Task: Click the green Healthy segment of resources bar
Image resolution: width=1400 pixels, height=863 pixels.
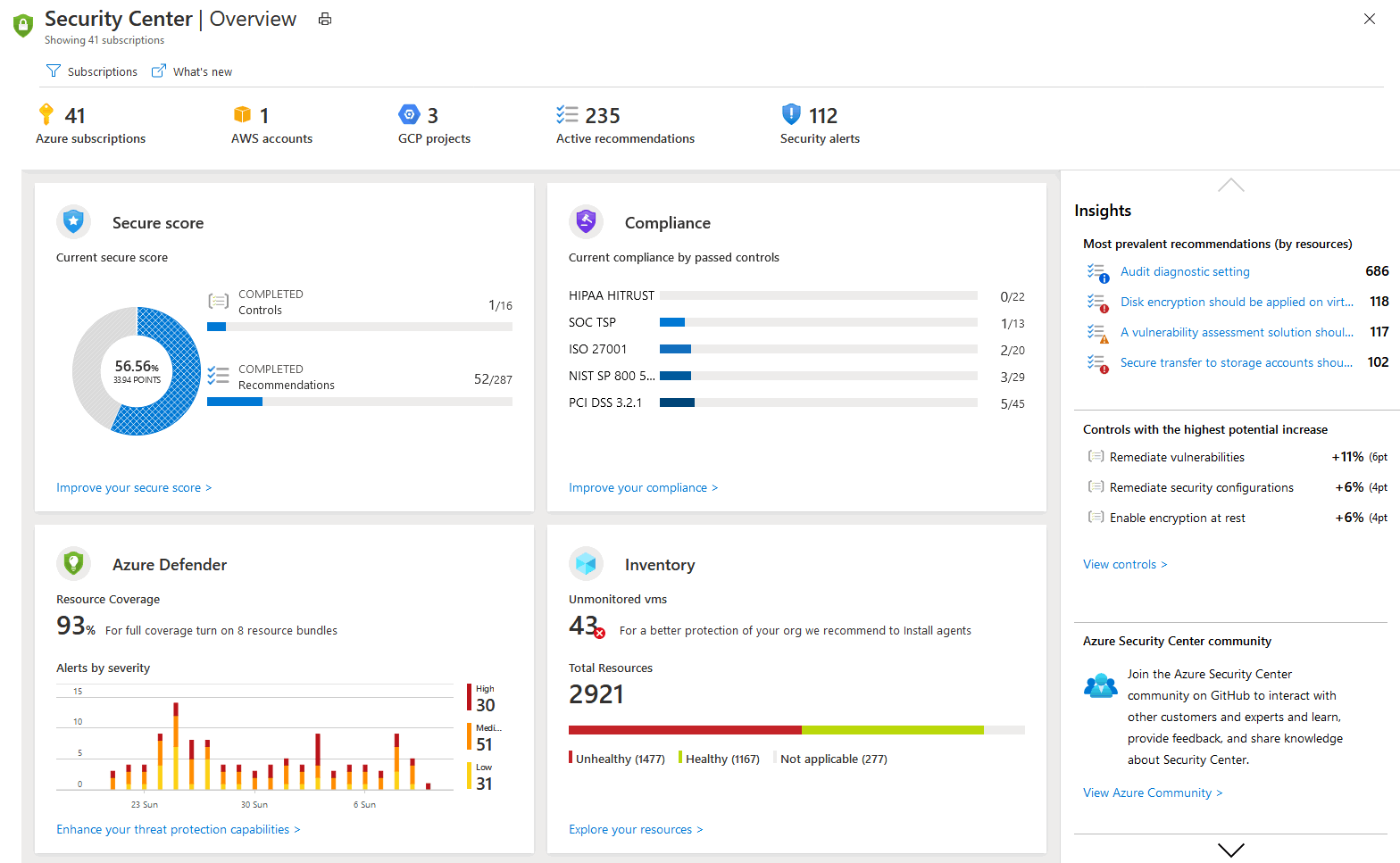Action: point(893,730)
